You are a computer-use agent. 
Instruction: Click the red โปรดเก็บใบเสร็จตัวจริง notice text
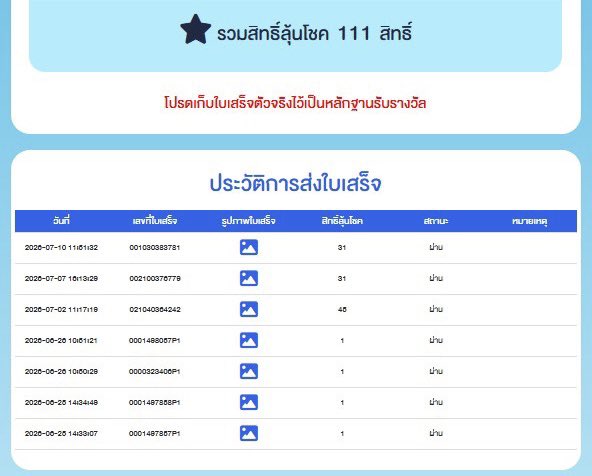(295, 103)
